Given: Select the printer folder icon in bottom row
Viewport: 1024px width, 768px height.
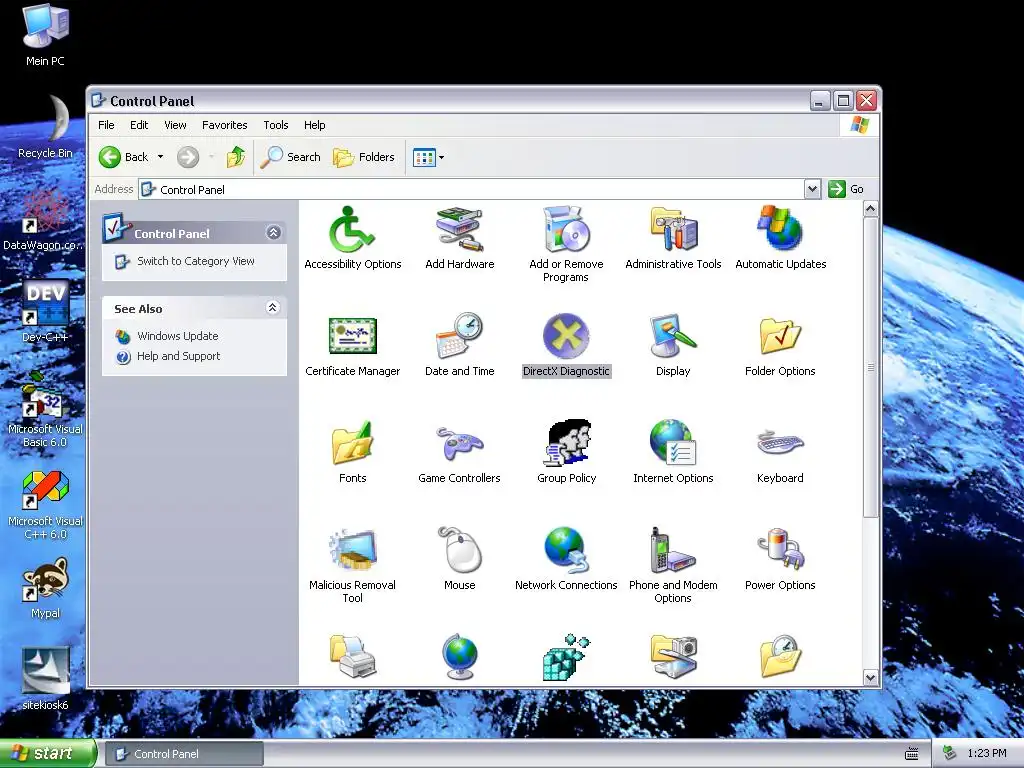Looking at the screenshot, I should click(352, 657).
